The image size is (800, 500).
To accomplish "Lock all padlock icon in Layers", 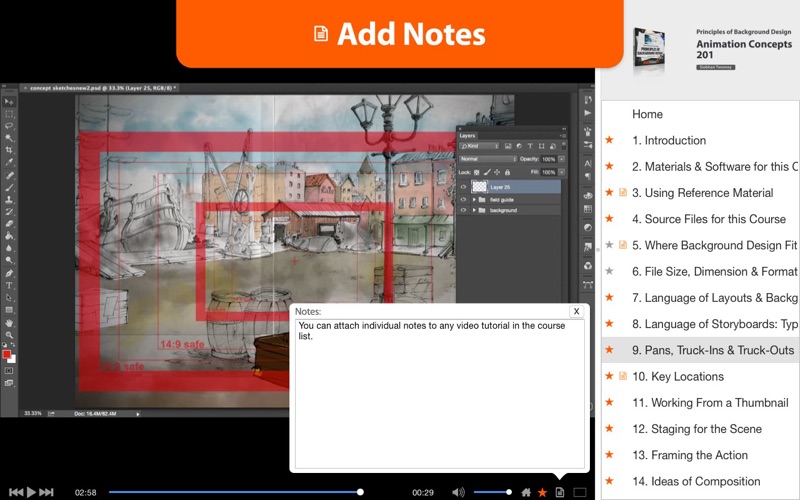I will (x=508, y=172).
